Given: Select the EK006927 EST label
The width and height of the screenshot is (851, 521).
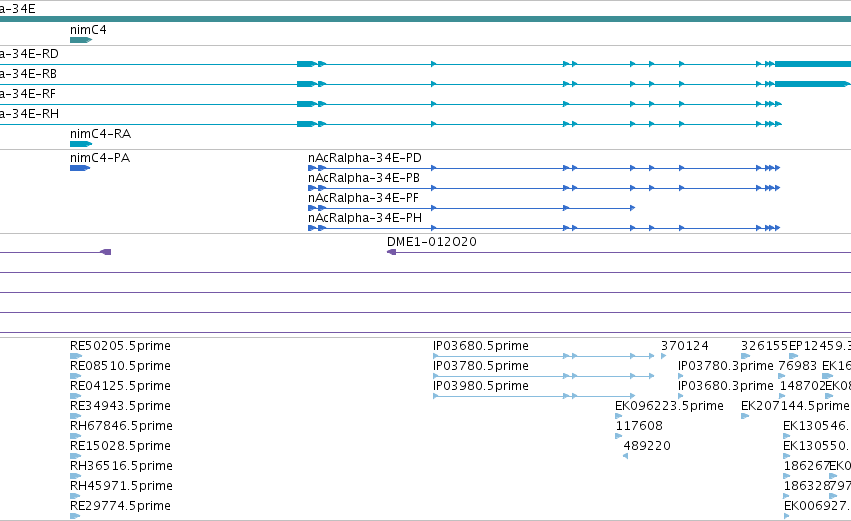Looking at the screenshot, I should [816, 506].
